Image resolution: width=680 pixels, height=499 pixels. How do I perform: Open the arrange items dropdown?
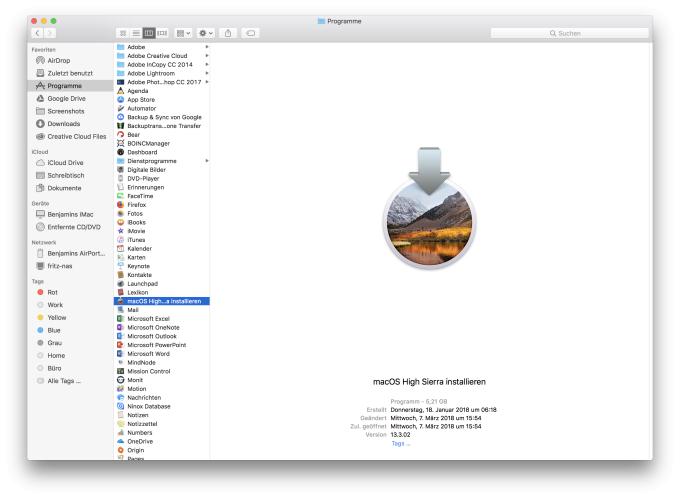pyautogui.click(x=183, y=33)
